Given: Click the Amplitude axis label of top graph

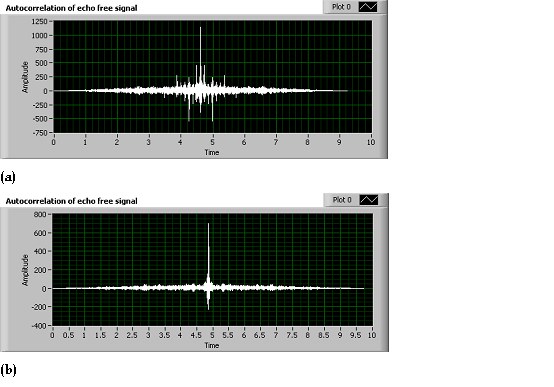Looking at the screenshot, I should point(25,77).
